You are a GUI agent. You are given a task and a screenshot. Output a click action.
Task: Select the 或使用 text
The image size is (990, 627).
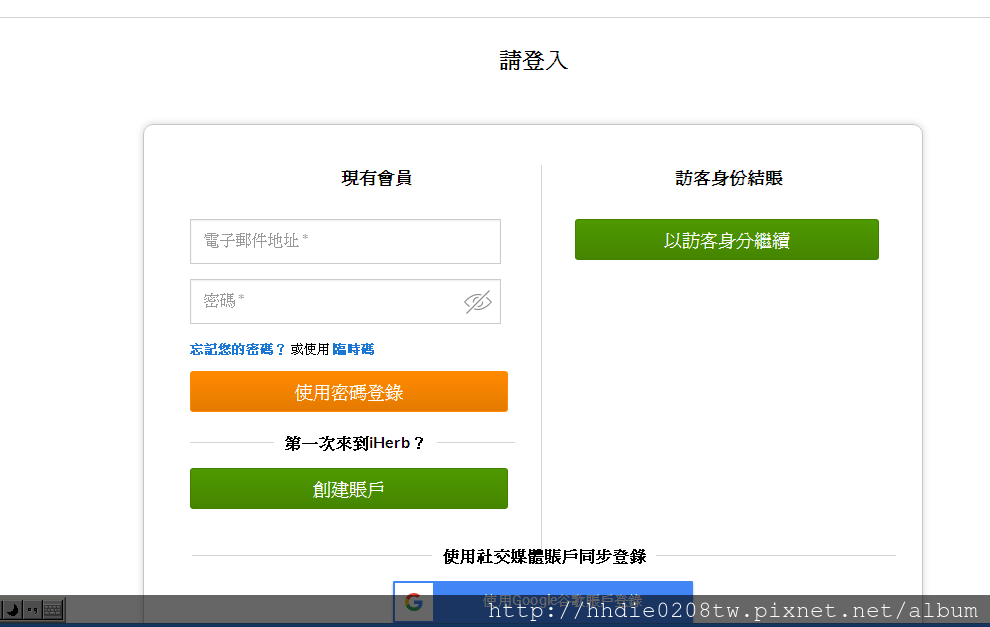[310, 349]
